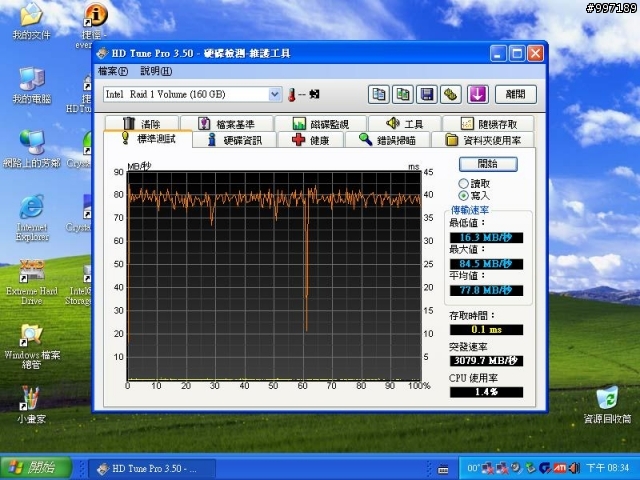The image size is (640, 480).
Task: Click the save floppy disk toolbar icon
Action: pyautogui.click(x=427, y=95)
